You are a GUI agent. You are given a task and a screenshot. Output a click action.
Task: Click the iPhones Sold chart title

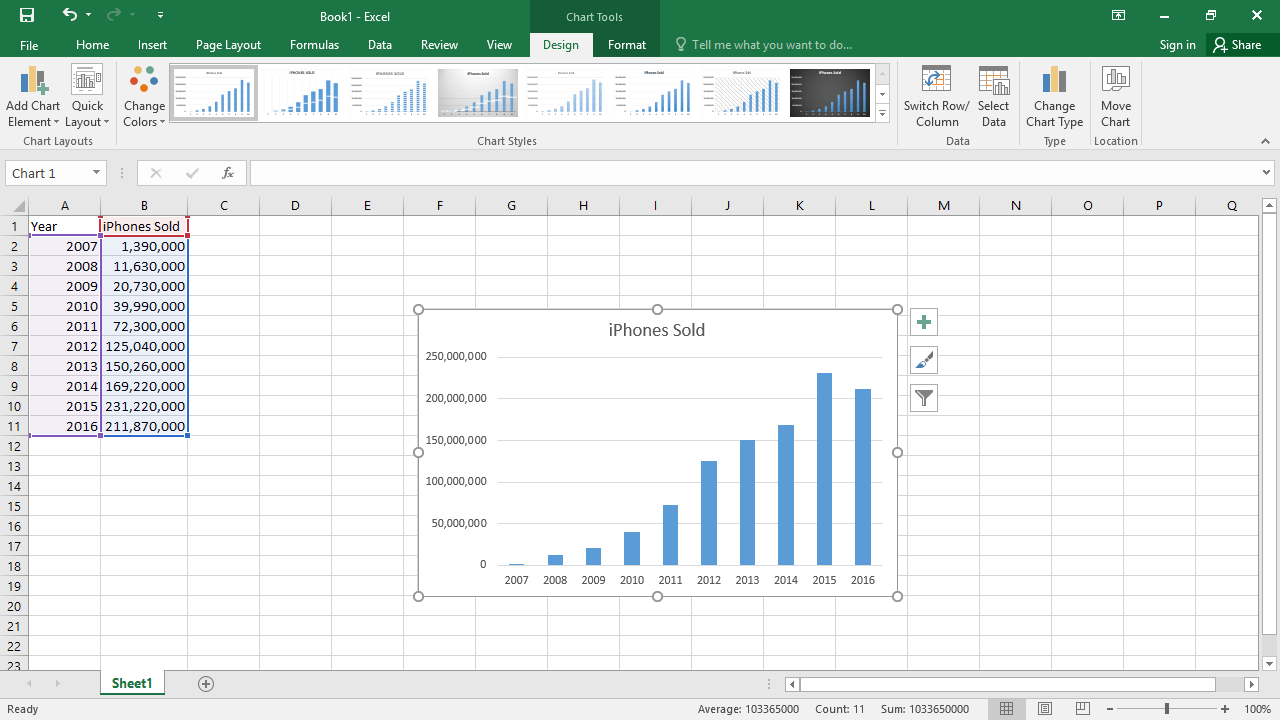(x=657, y=330)
